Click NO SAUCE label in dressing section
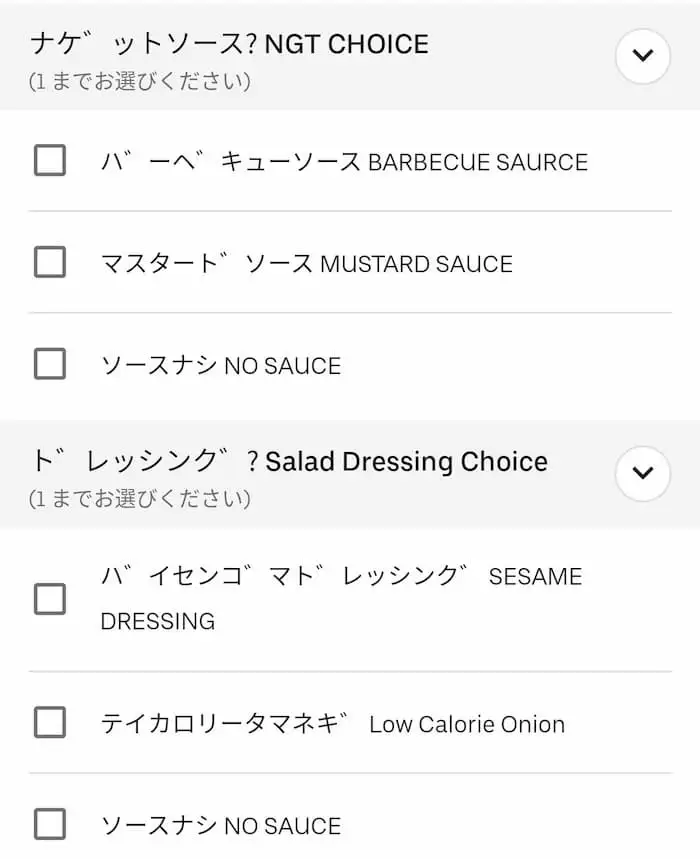700x859 pixels. pos(221,826)
